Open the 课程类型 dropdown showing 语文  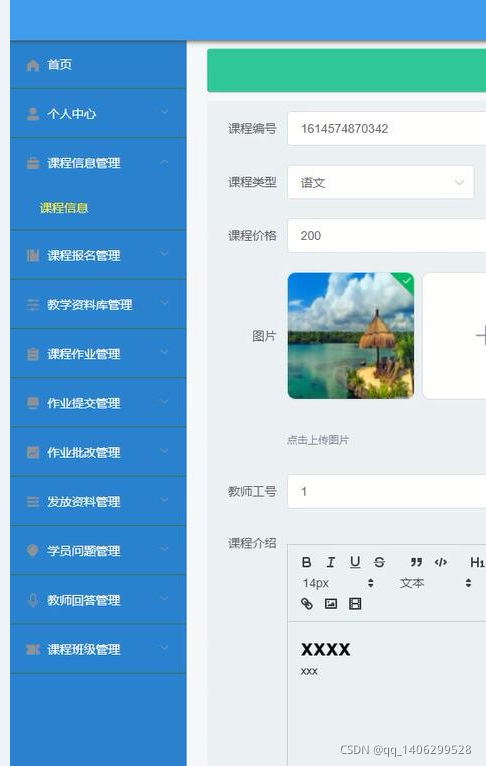tap(380, 182)
